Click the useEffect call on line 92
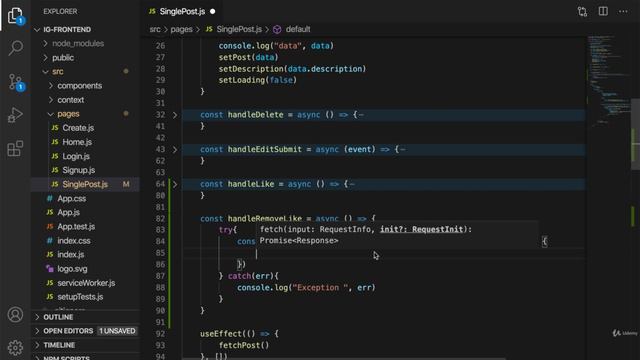Viewport: 640px width, 360px height. click(x=239, y=334)
